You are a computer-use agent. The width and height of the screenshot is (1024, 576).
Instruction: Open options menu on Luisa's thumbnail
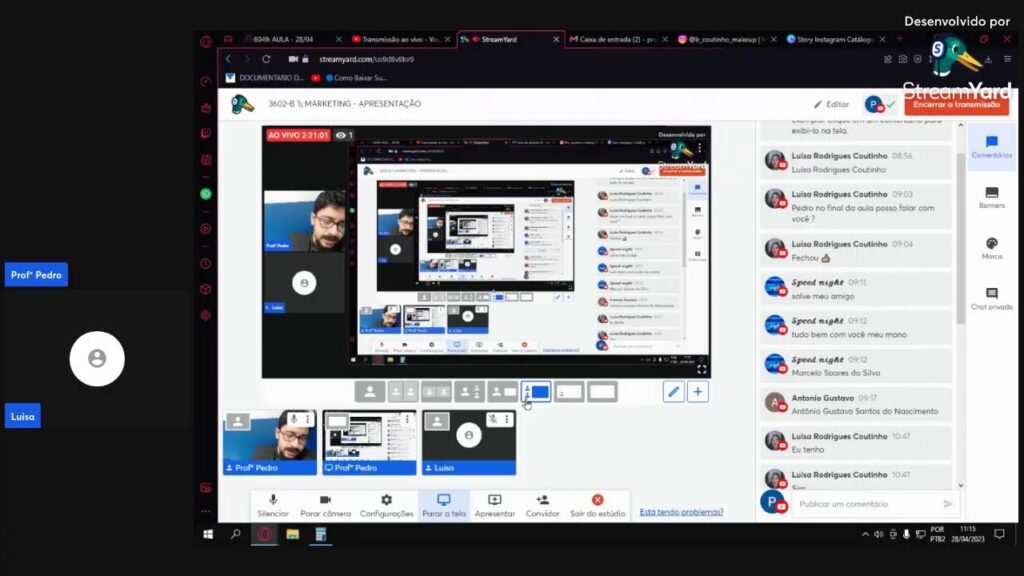(508, 420)
